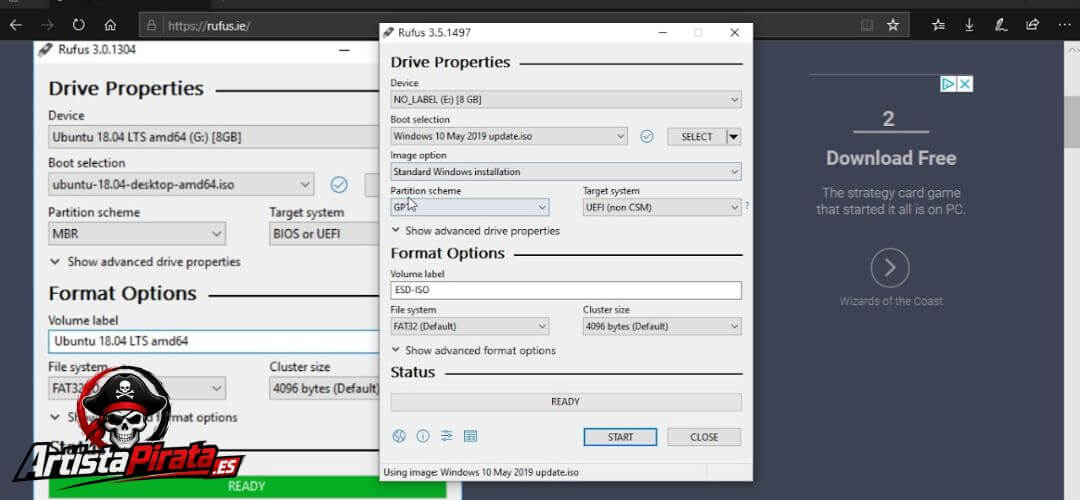Add rufus.ie to favorites star

893,25
